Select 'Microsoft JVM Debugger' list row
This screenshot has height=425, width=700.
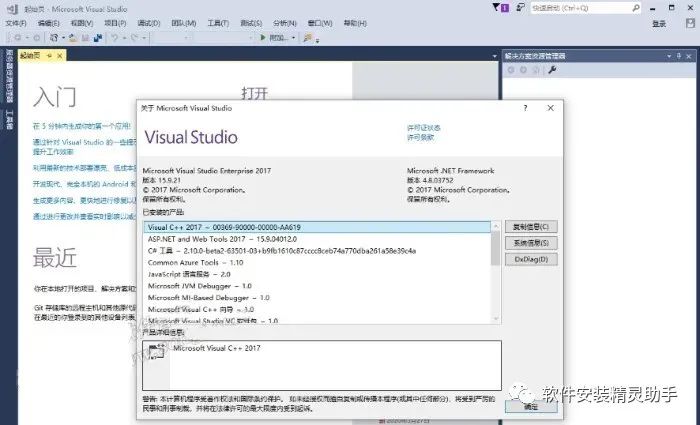click(x=317, y=286)
